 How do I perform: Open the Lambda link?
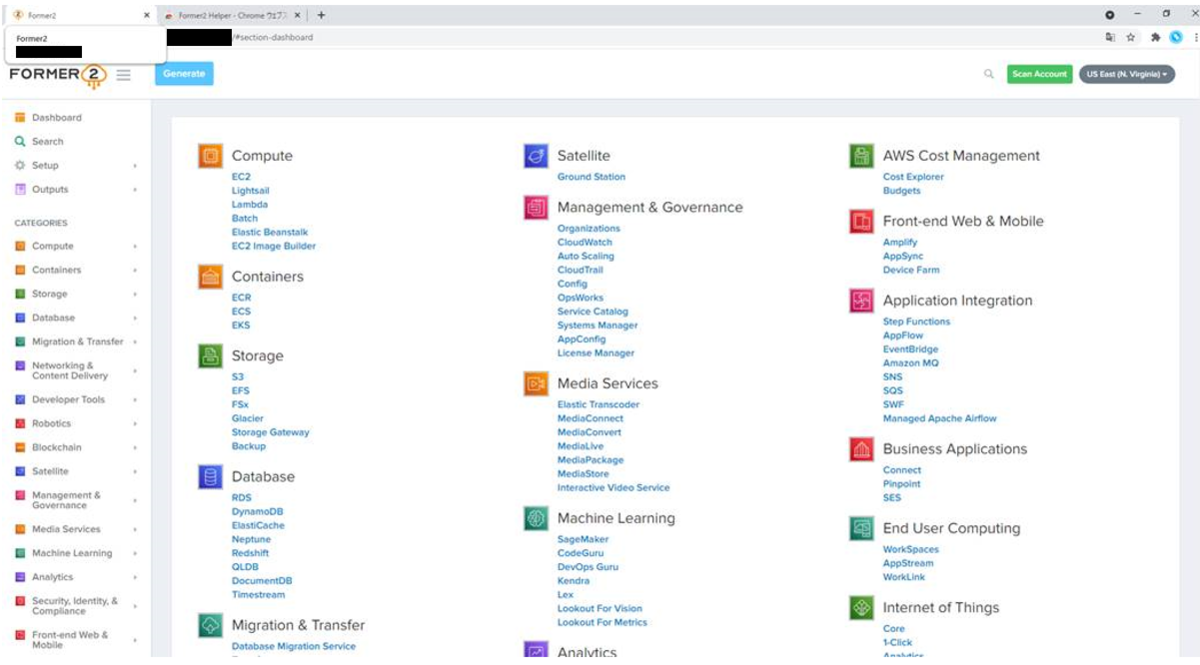point(250,205)
